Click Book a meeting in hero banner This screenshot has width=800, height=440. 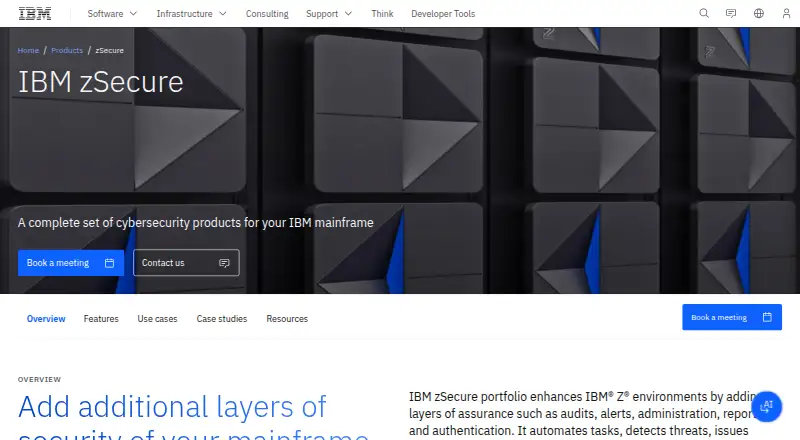[71, 263]
